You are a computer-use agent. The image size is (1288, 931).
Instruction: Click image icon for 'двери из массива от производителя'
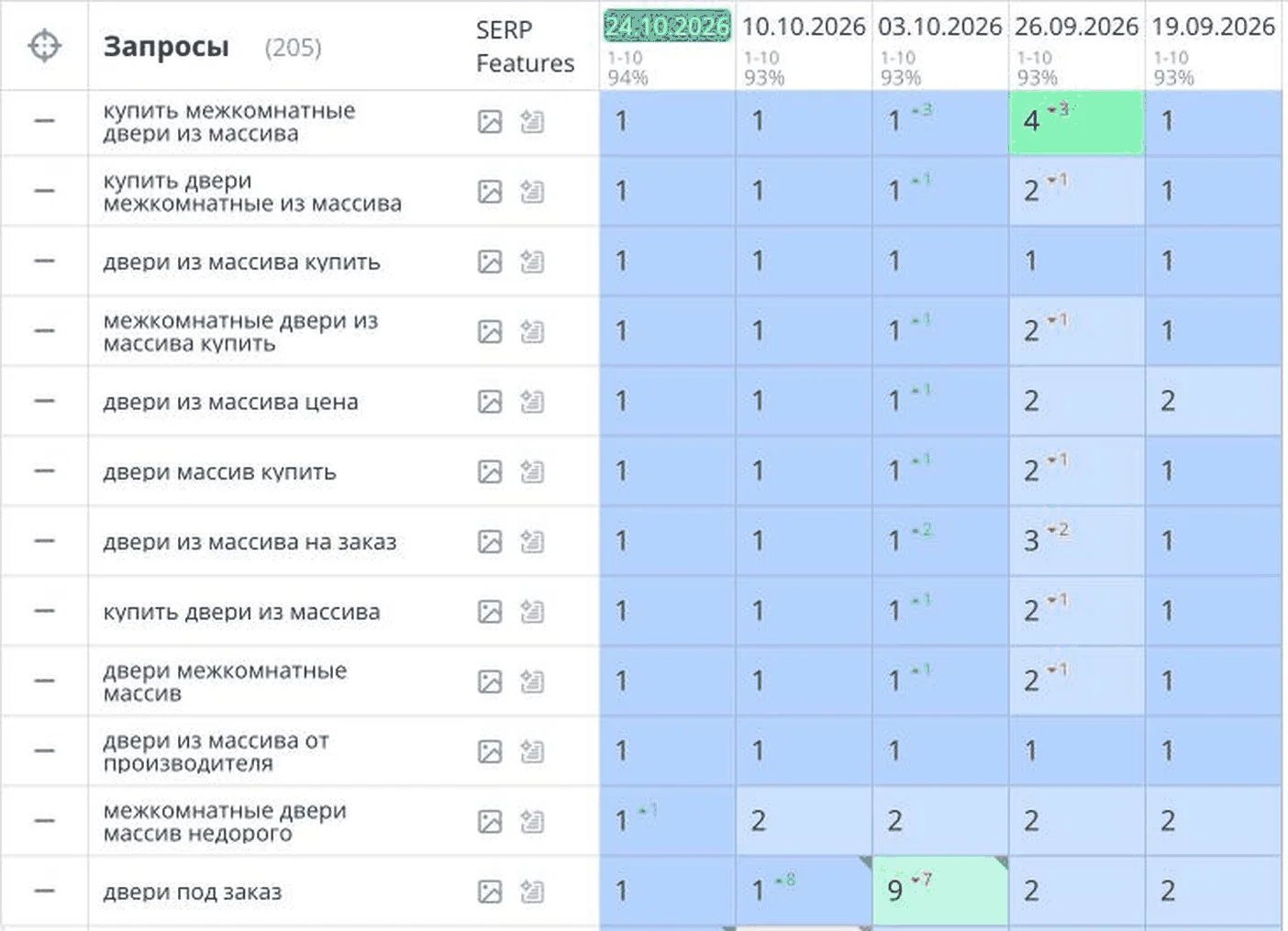pos(490,751)
